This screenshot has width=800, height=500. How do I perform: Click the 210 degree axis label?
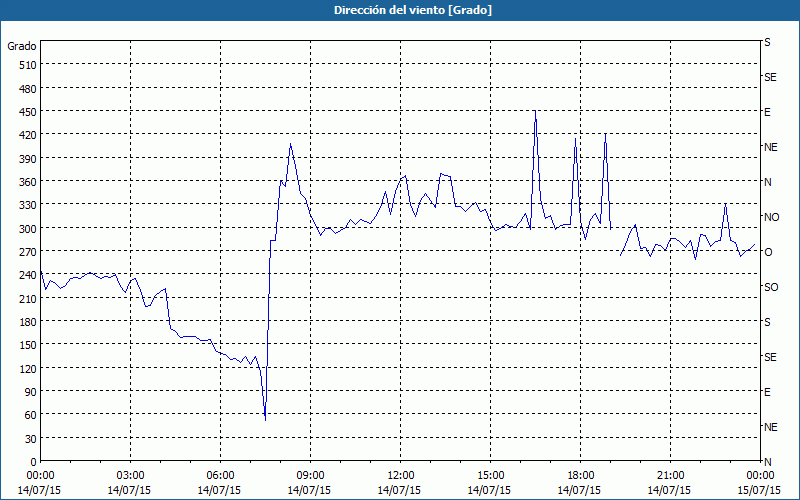(29, 299)
